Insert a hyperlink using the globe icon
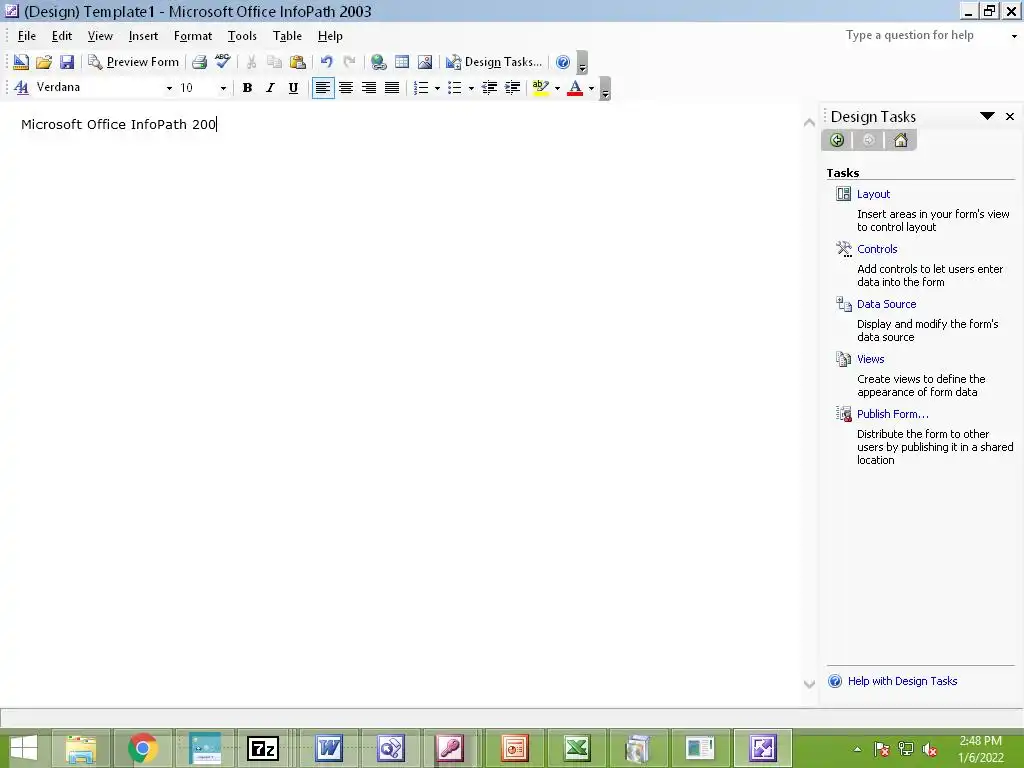This screenshot has height=768, width=1024. [378, 62]
